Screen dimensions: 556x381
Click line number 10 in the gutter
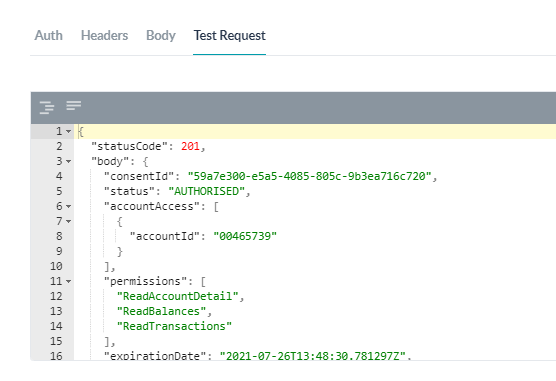(56, 266)
